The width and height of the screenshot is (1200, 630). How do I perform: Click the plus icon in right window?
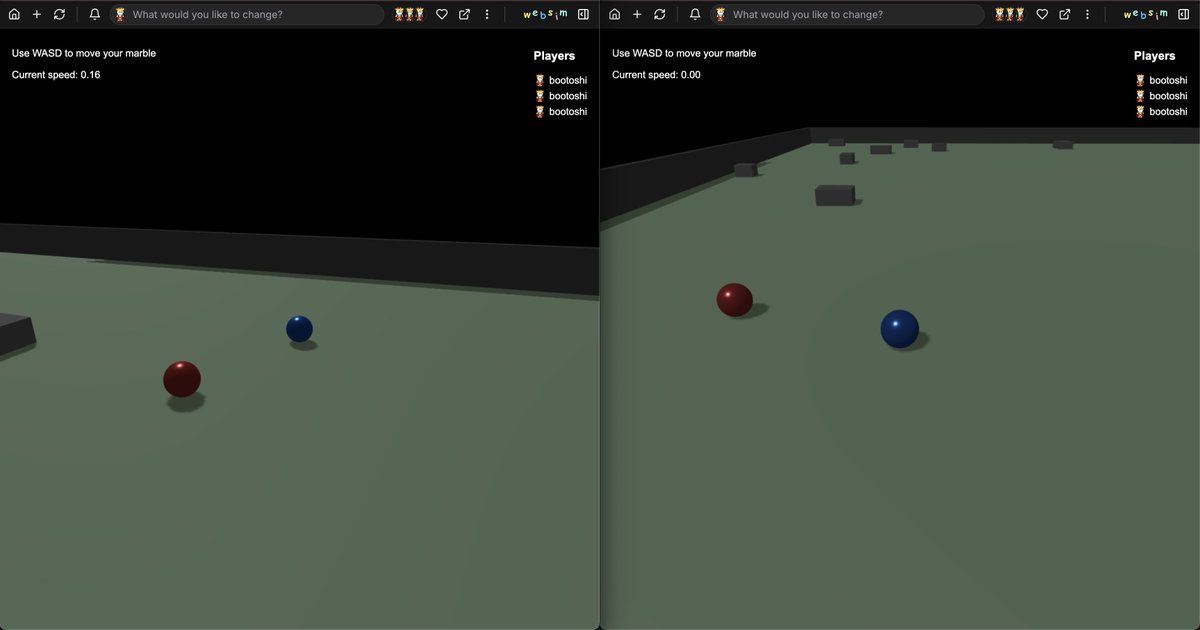click(637, 15)
